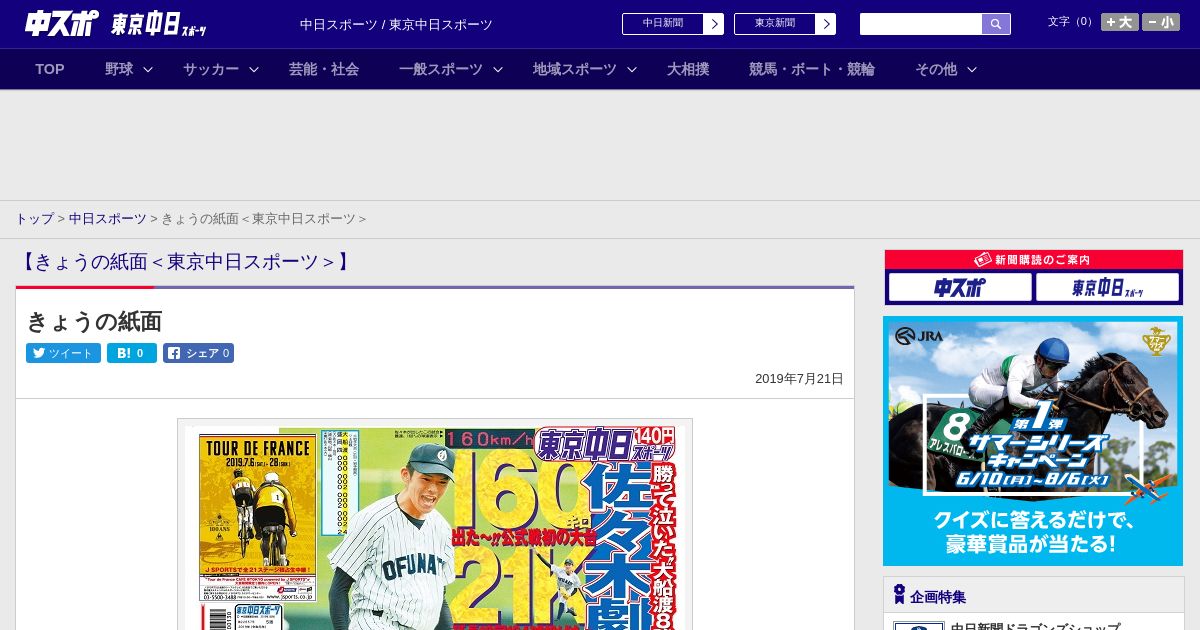Open 野球 navigation menu item
This screenshot has height=630, width=1200.
tap(119, 69)
